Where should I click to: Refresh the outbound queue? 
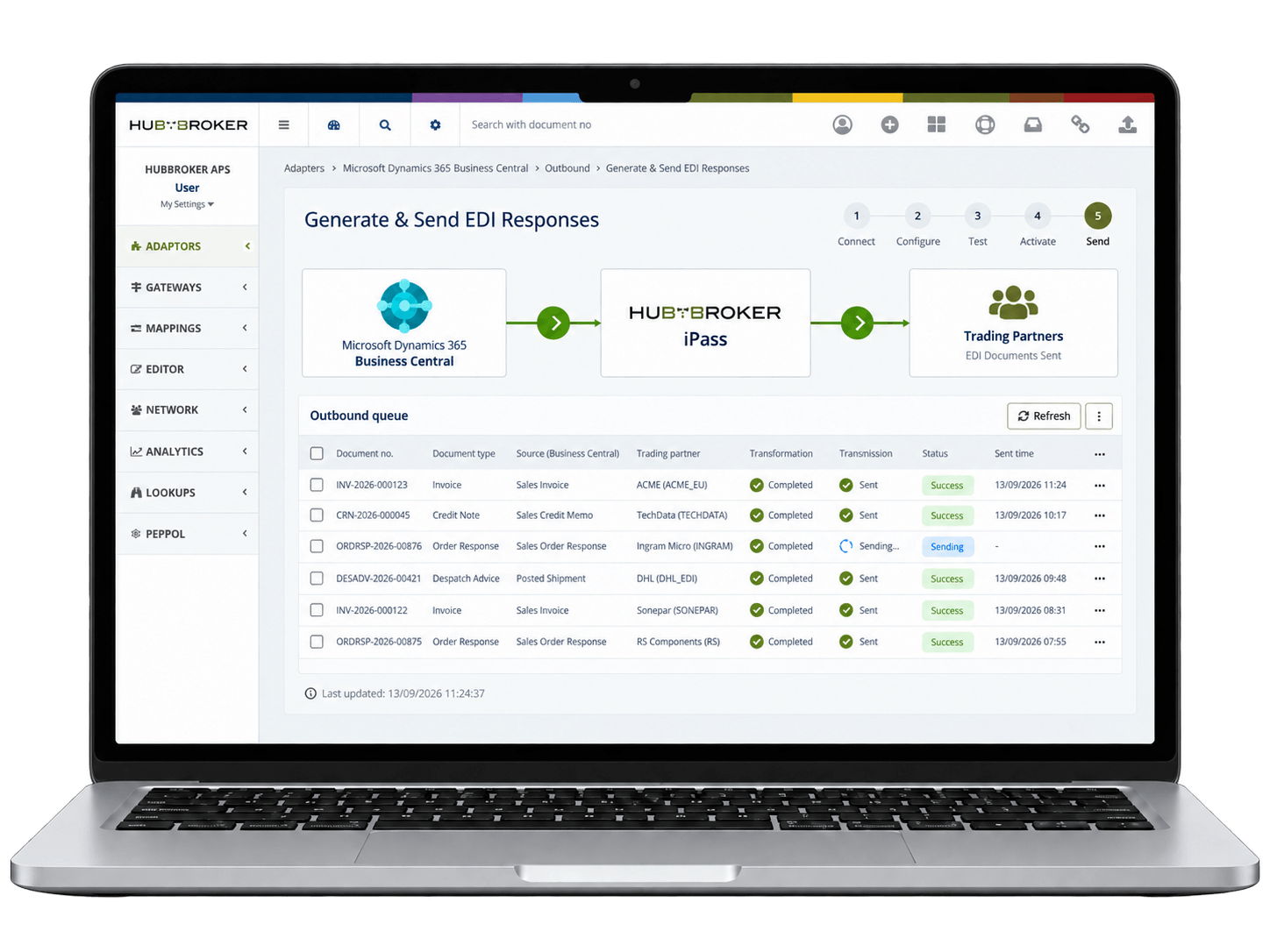coord(1044,416)
